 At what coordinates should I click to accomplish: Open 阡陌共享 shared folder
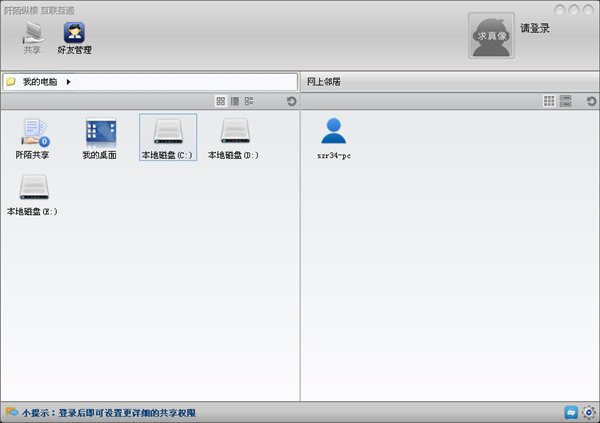click(x=33, y=138)
